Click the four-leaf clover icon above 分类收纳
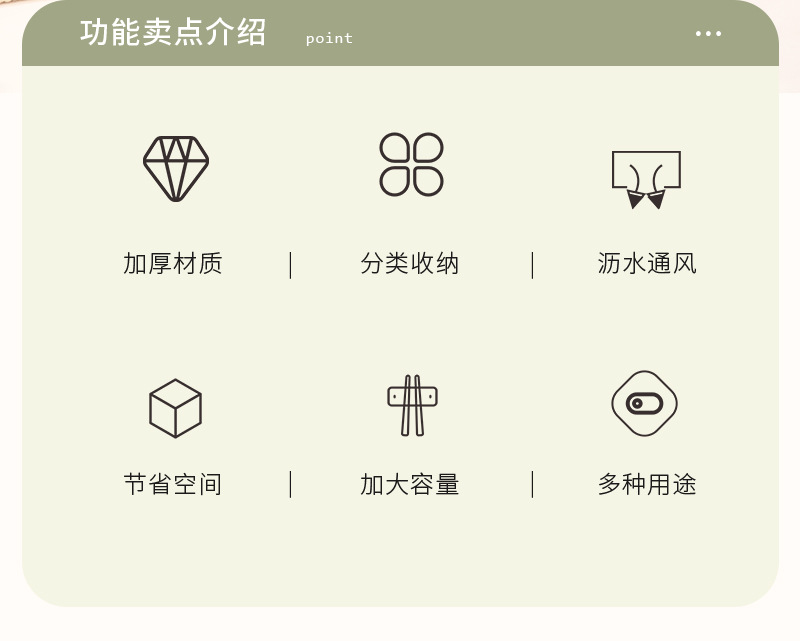Screen dimensions: 800x641 click(x=411, y=164)
